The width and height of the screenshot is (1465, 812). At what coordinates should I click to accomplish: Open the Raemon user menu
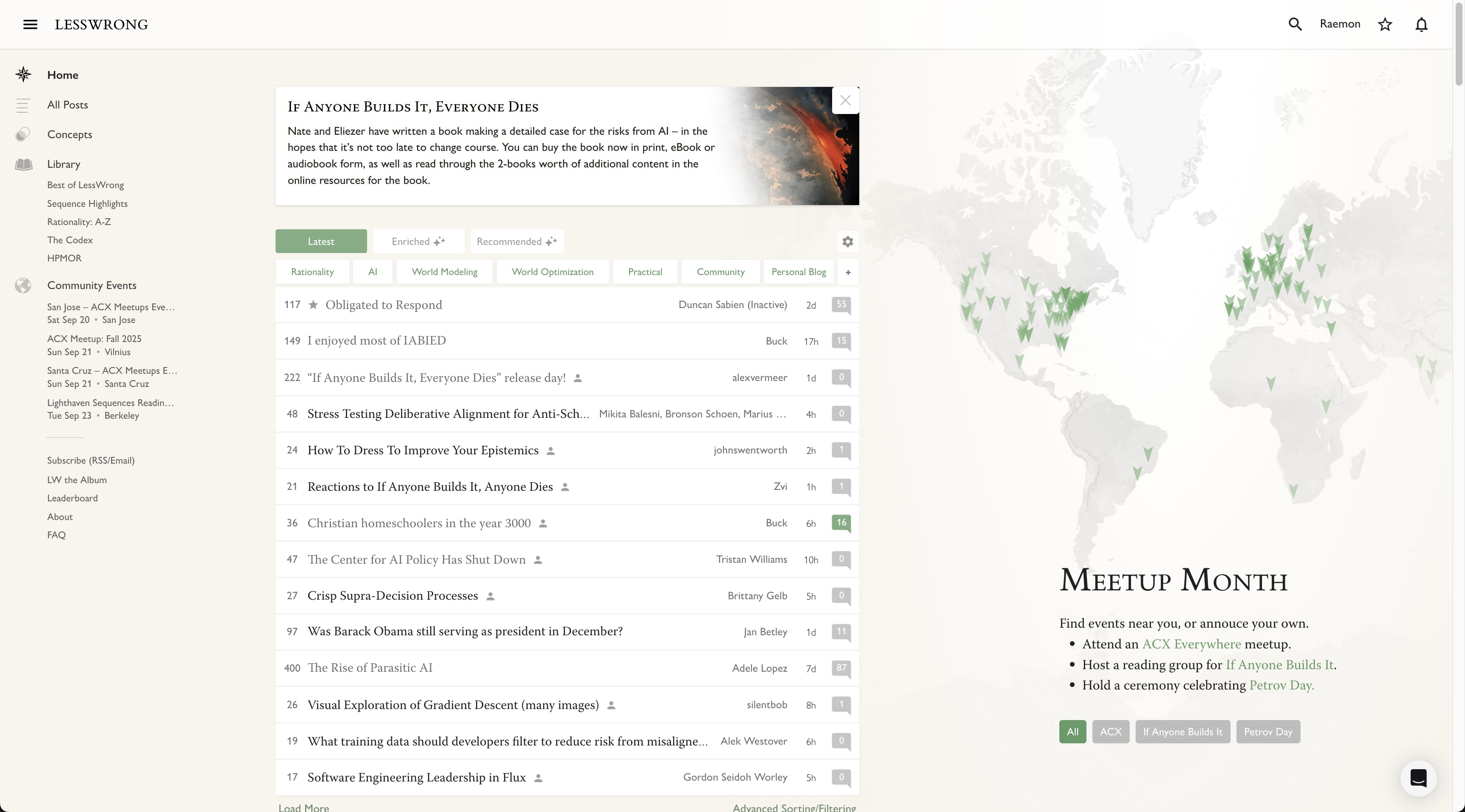point(1340,24)
